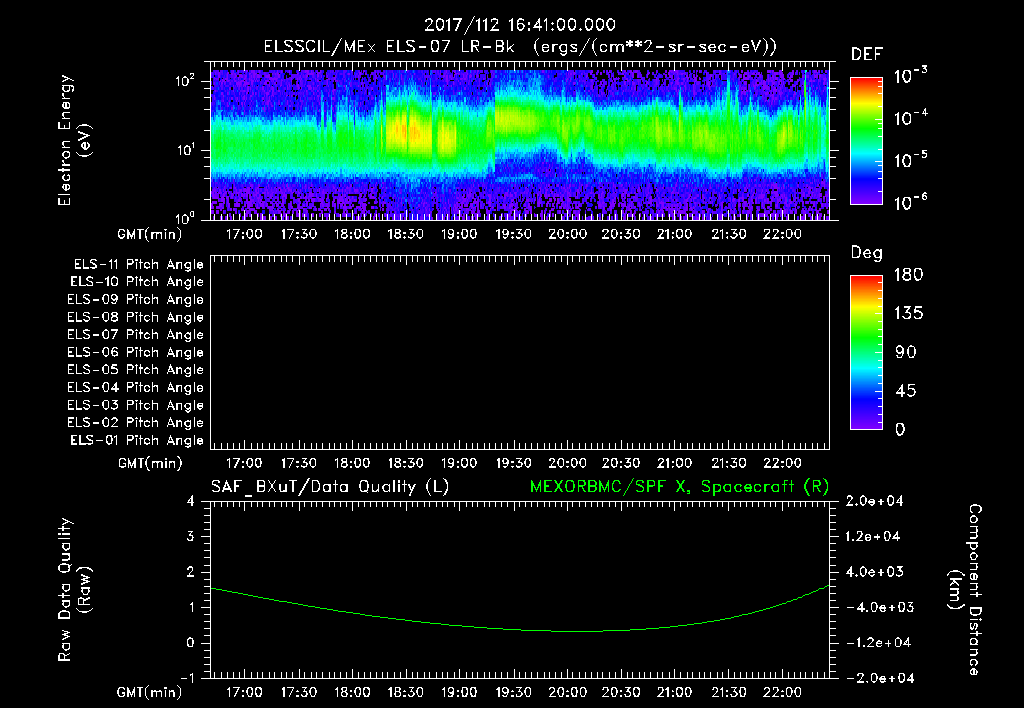Select the ELS-06 Pitch Angle row label

[135, 353]
